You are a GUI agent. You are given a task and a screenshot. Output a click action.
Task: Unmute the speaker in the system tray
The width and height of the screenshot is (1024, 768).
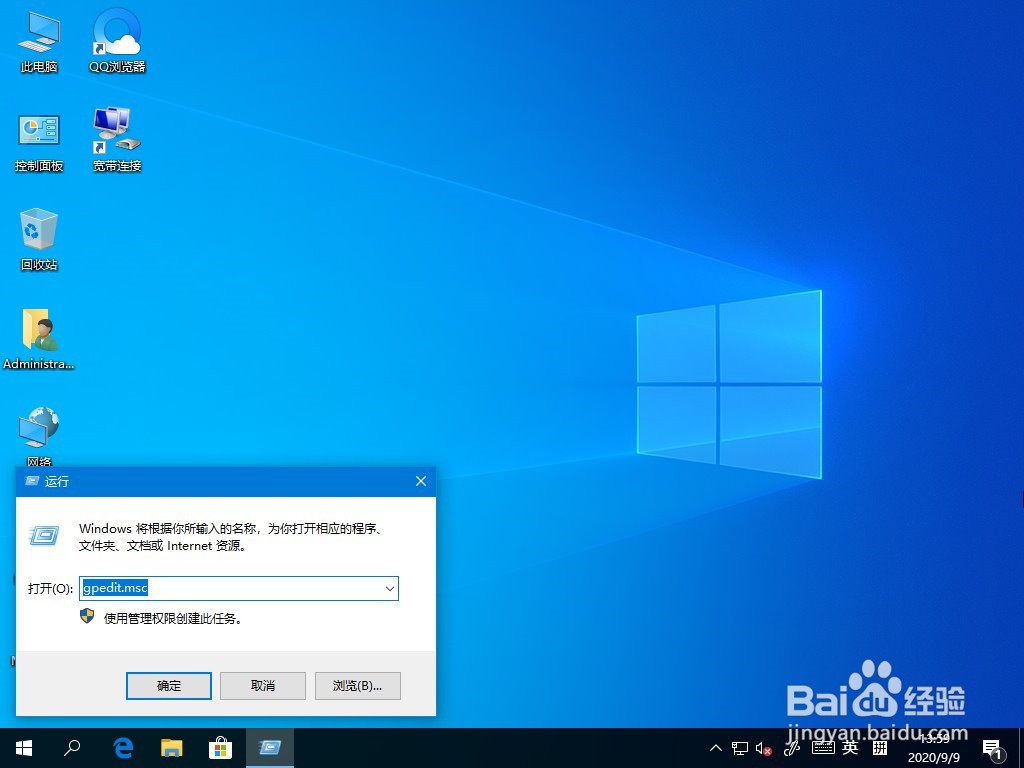pyautogui.click(x=762, y=747)
